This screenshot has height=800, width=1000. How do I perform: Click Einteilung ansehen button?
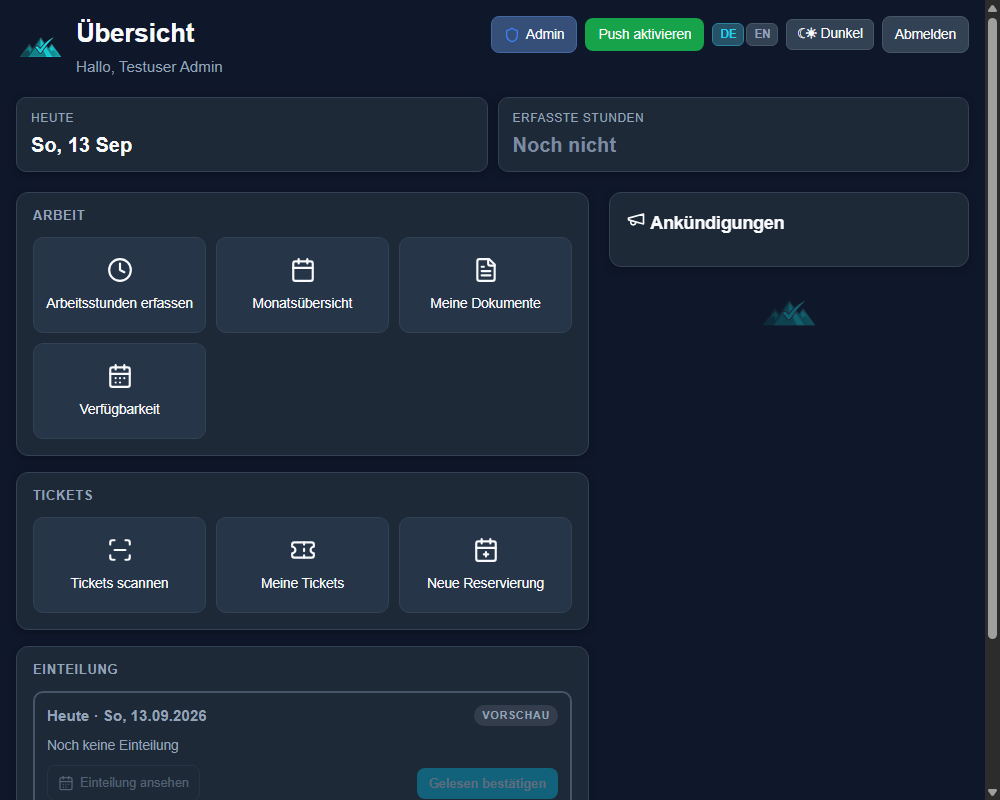click(123, 782)
